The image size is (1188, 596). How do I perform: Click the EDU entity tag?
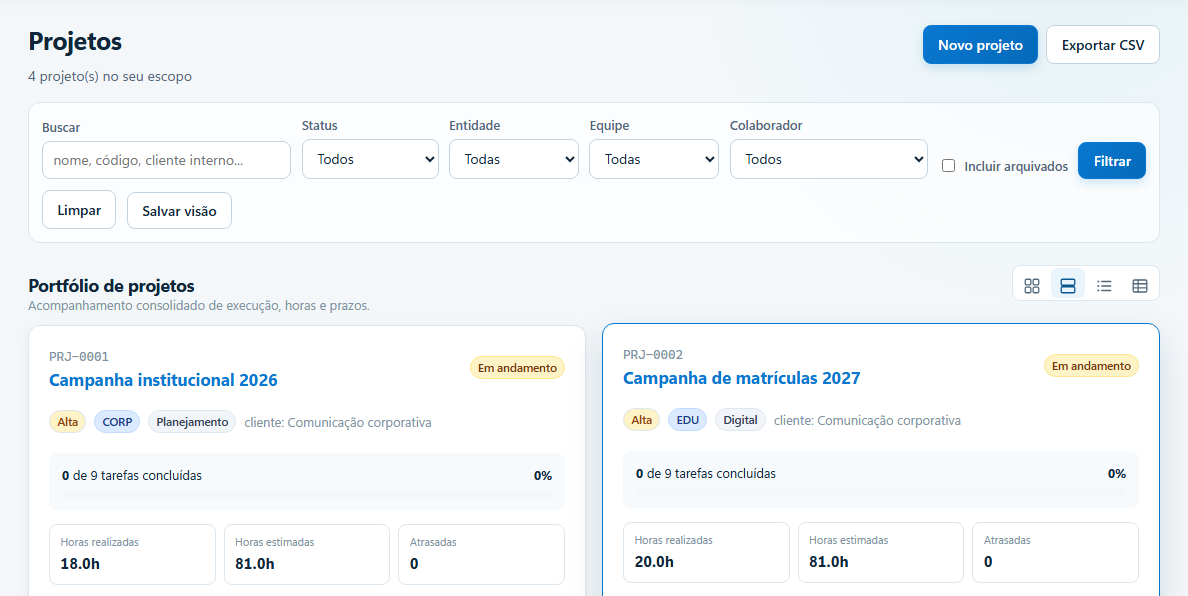(687, 420)
